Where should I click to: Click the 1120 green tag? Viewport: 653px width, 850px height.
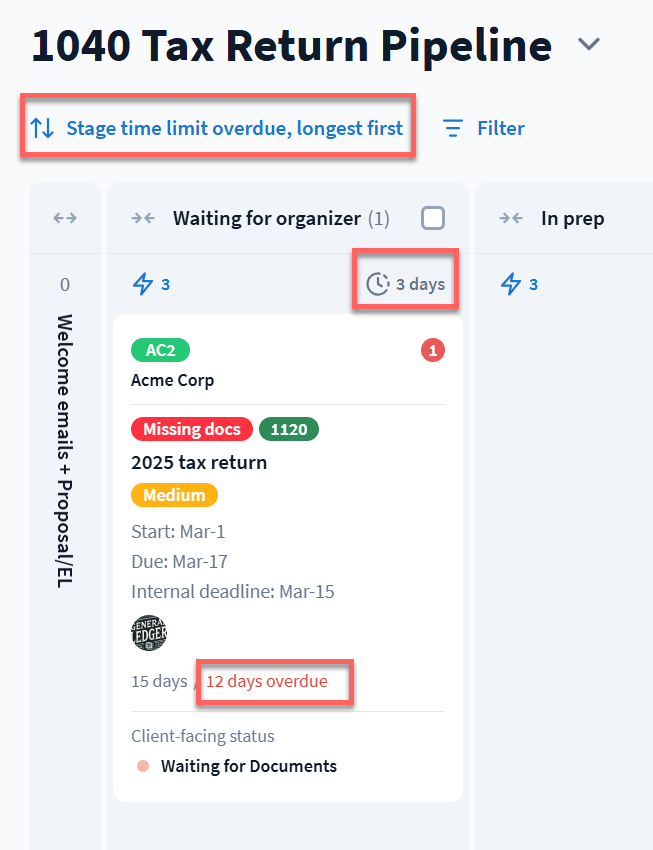[x=288, y=429]
